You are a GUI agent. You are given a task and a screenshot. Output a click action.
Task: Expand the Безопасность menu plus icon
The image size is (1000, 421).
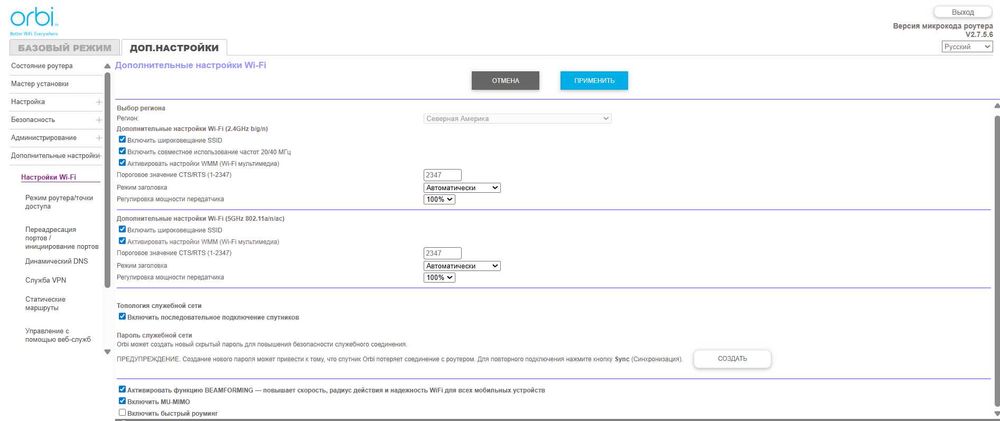click(99, 120)
